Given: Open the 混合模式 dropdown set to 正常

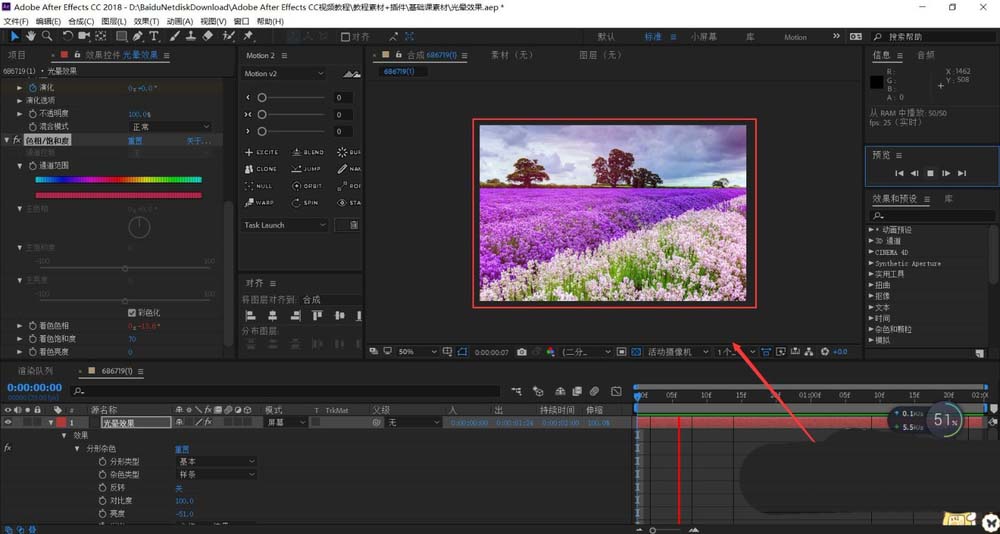Looking at the screenshot, I should click(170, 127).
